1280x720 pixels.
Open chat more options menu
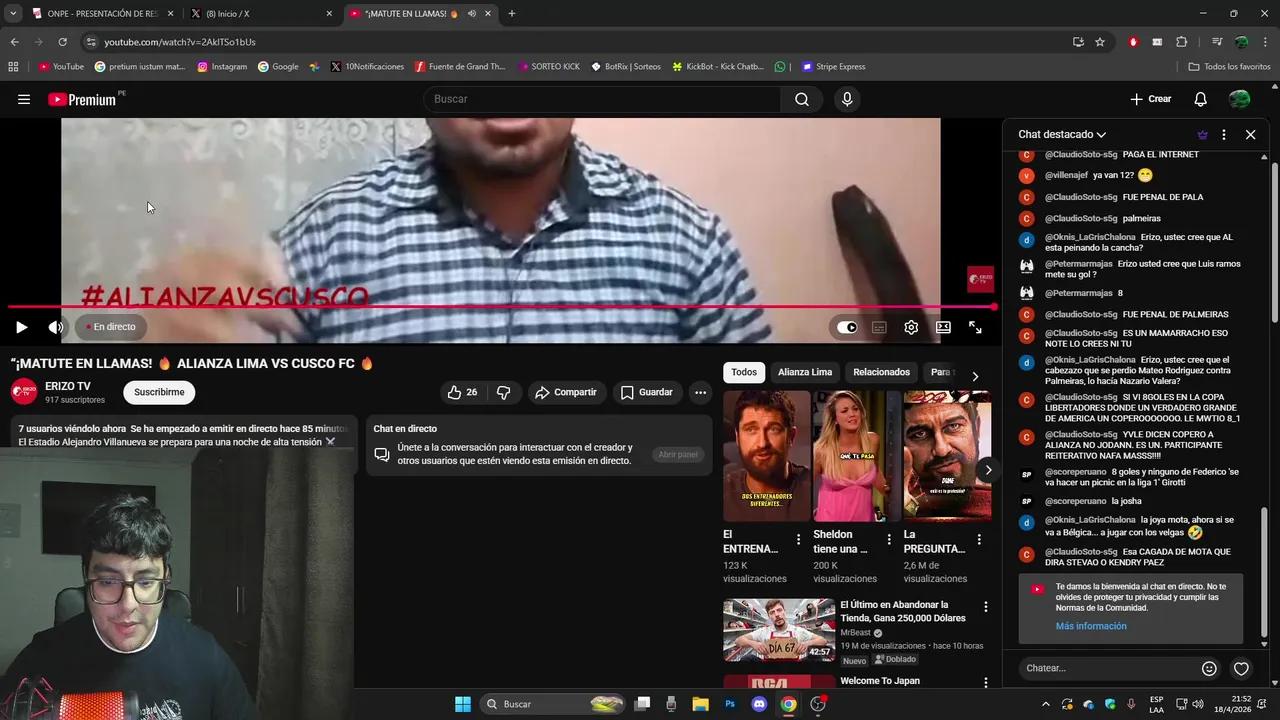(x=1223, y=134)
